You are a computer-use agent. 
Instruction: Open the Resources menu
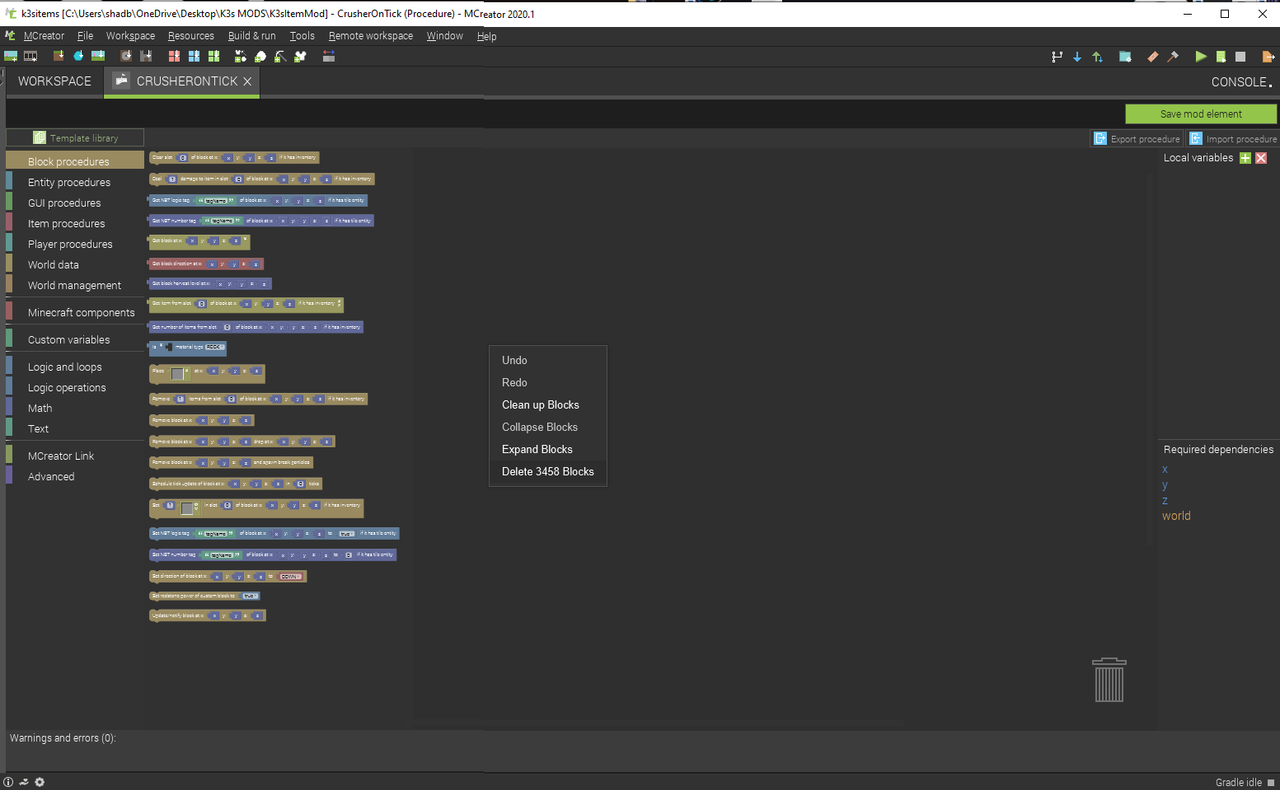(191, 36)
